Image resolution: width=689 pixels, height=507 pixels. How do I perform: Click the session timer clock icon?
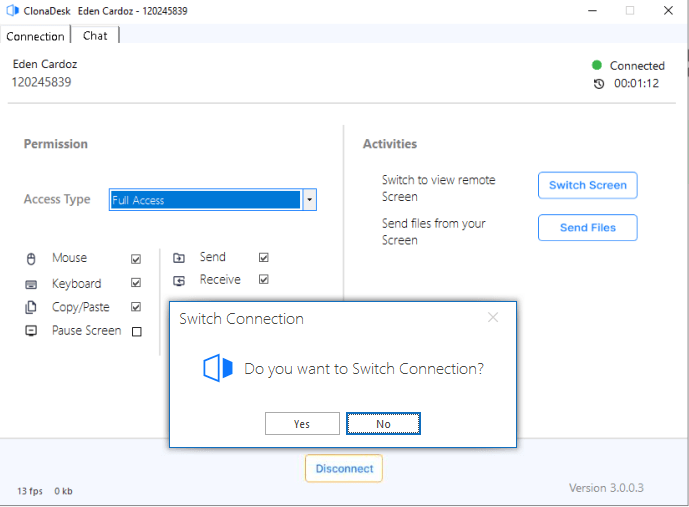[598, 83]
